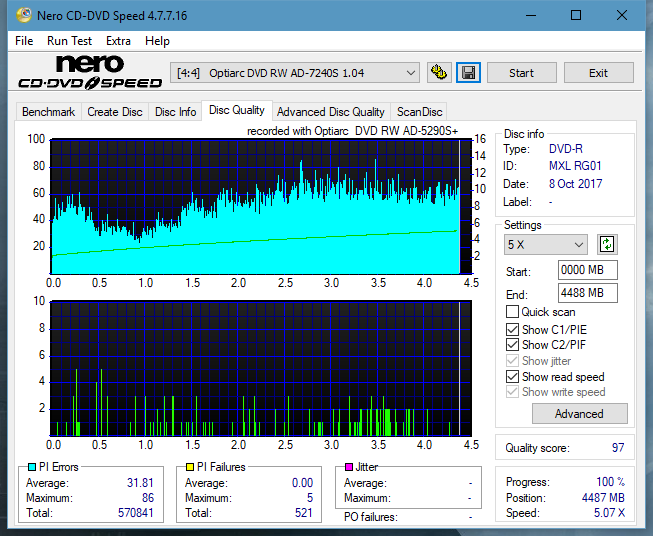This screenshot has height=536, width=653.
Task: Open the Extra menu
Action: 118,41
